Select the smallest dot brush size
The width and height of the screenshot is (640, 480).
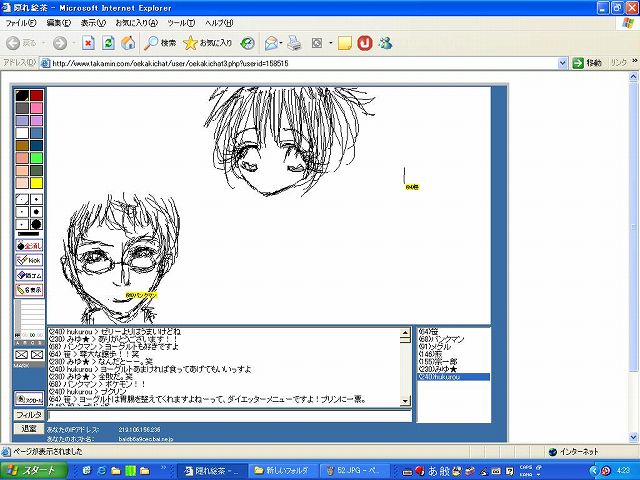pyautogui.click(x=22, y=212)
